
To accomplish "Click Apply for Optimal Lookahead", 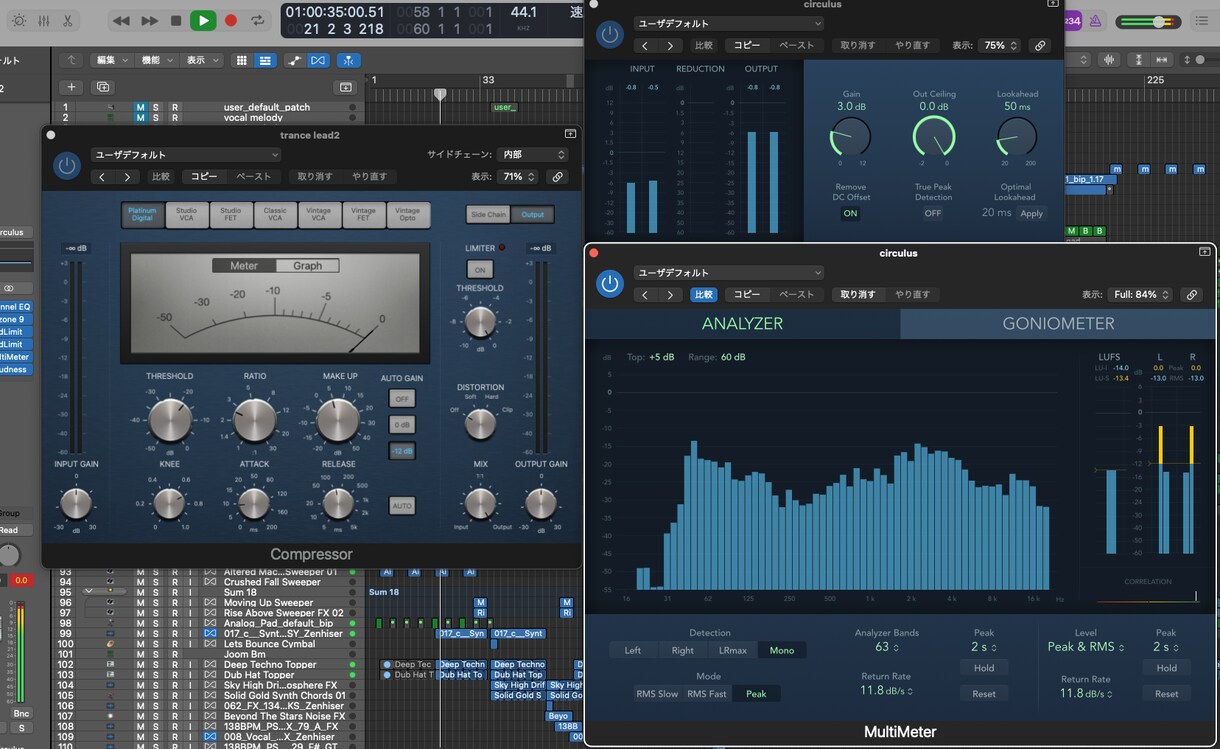I will [1031, 213].
